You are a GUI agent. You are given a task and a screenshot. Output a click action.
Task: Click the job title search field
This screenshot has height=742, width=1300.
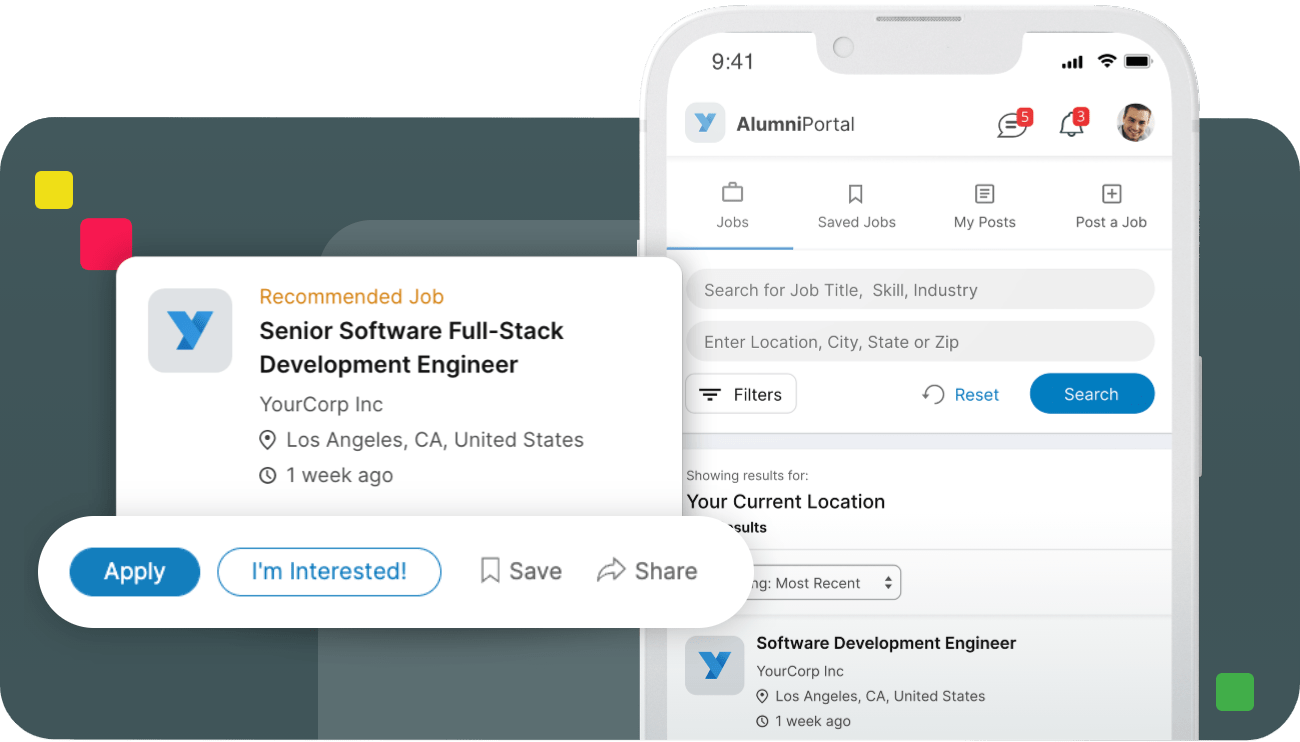click(x=919, y=290)
